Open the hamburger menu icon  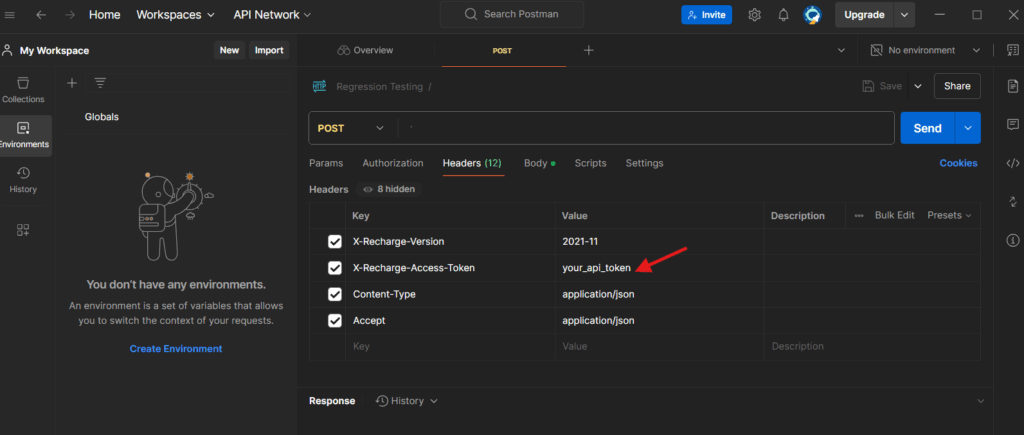pyautogui.click(x=10, y=14)
